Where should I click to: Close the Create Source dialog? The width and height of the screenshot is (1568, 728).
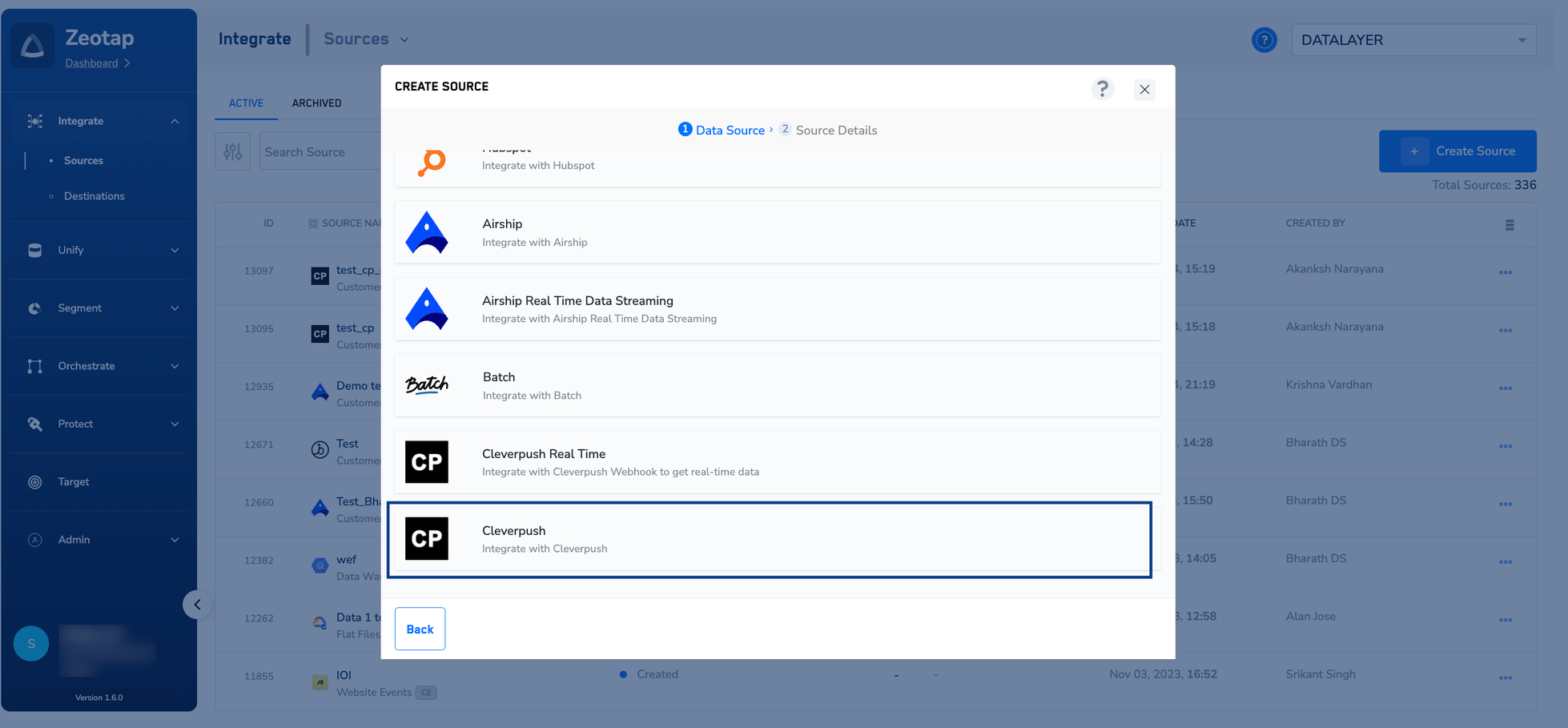[x=1144, y=90]
